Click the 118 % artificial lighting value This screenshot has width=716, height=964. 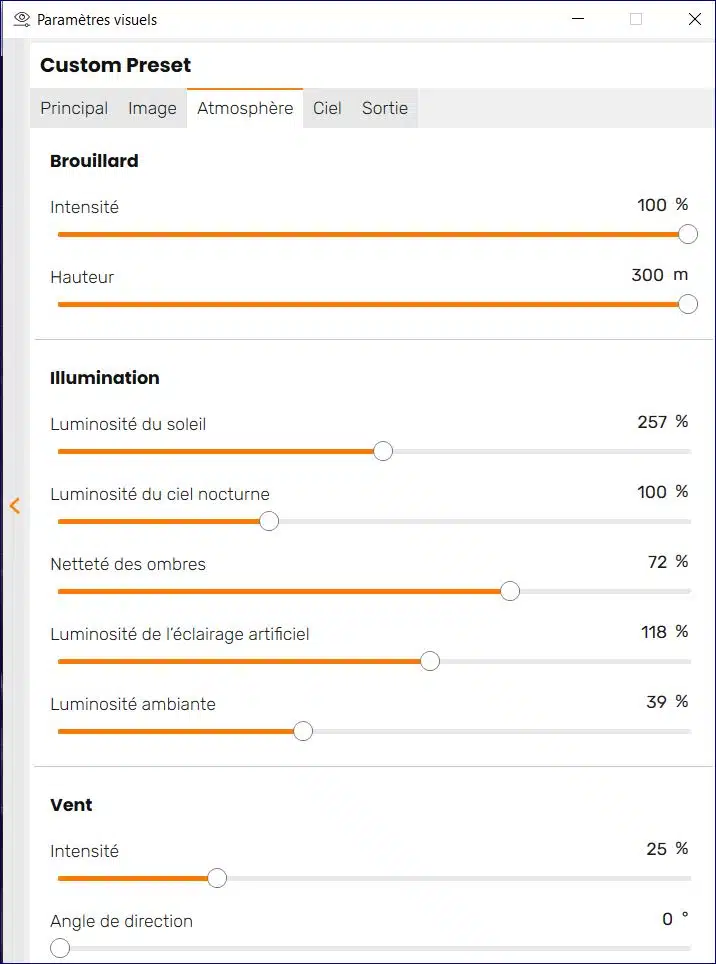click(x=664, y=632)
